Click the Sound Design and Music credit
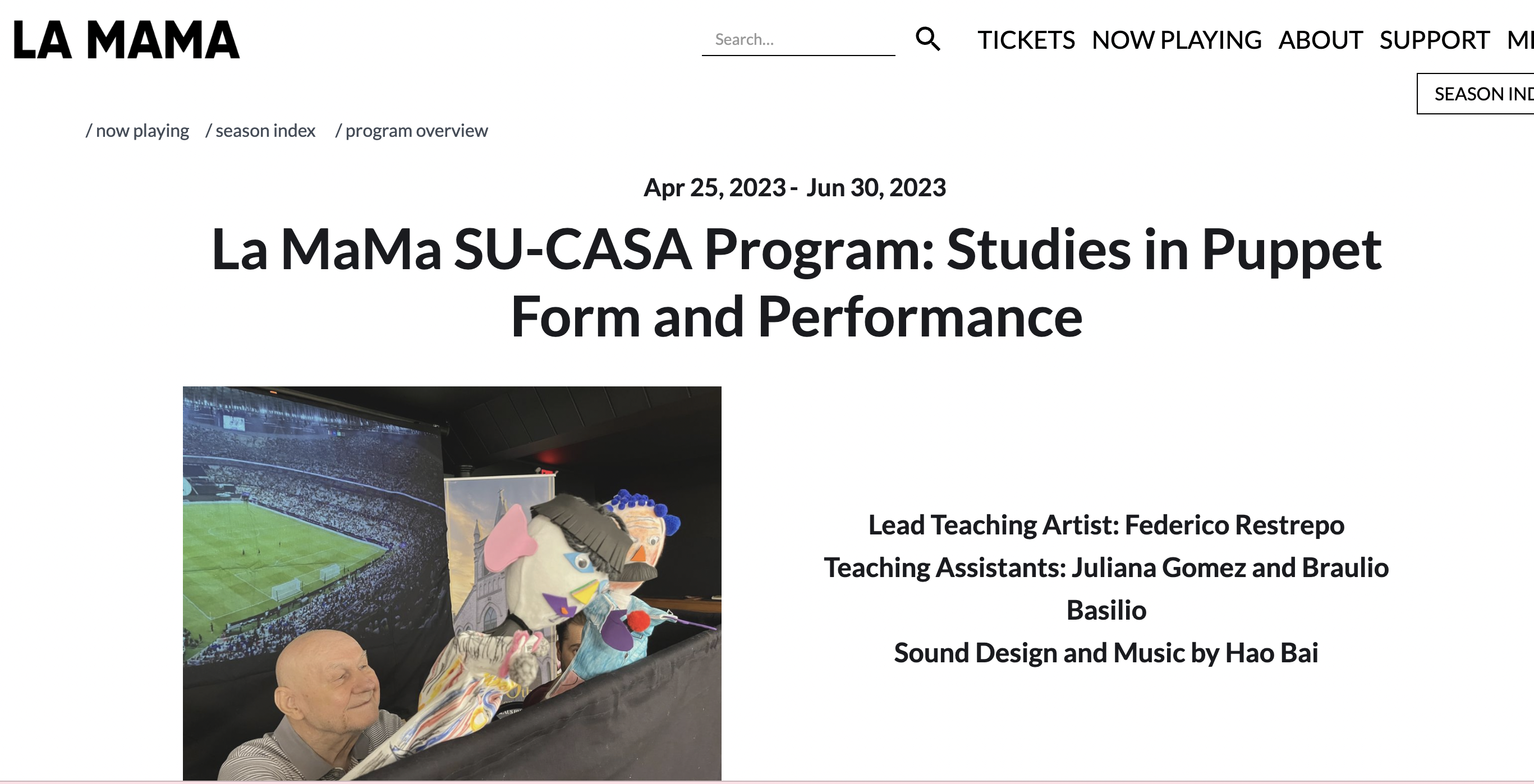Image resolution: width=1534 pixels, height=784 pixels. [1106, 653]
